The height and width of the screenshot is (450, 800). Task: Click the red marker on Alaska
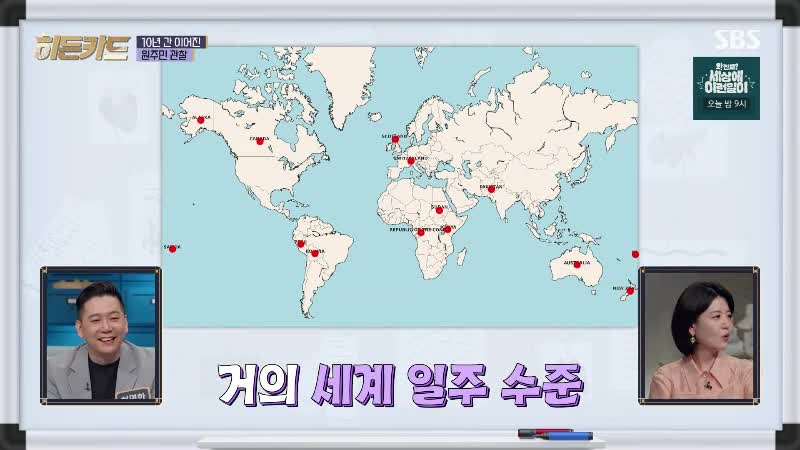coord(201,120)
